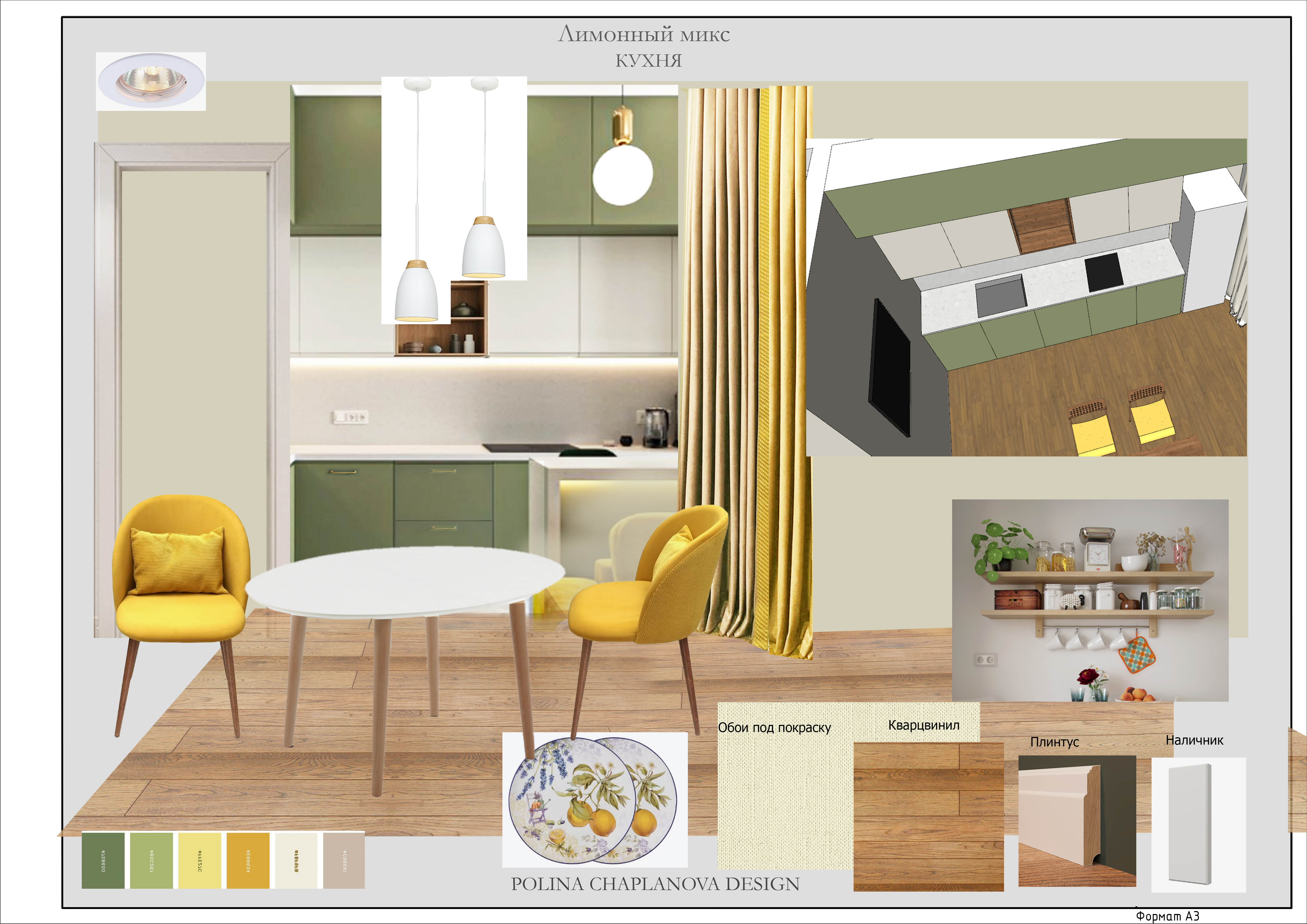
Task: Select the 'Наличник' door trim sample
Action: pyautogui.click(x=1199, y=825)
